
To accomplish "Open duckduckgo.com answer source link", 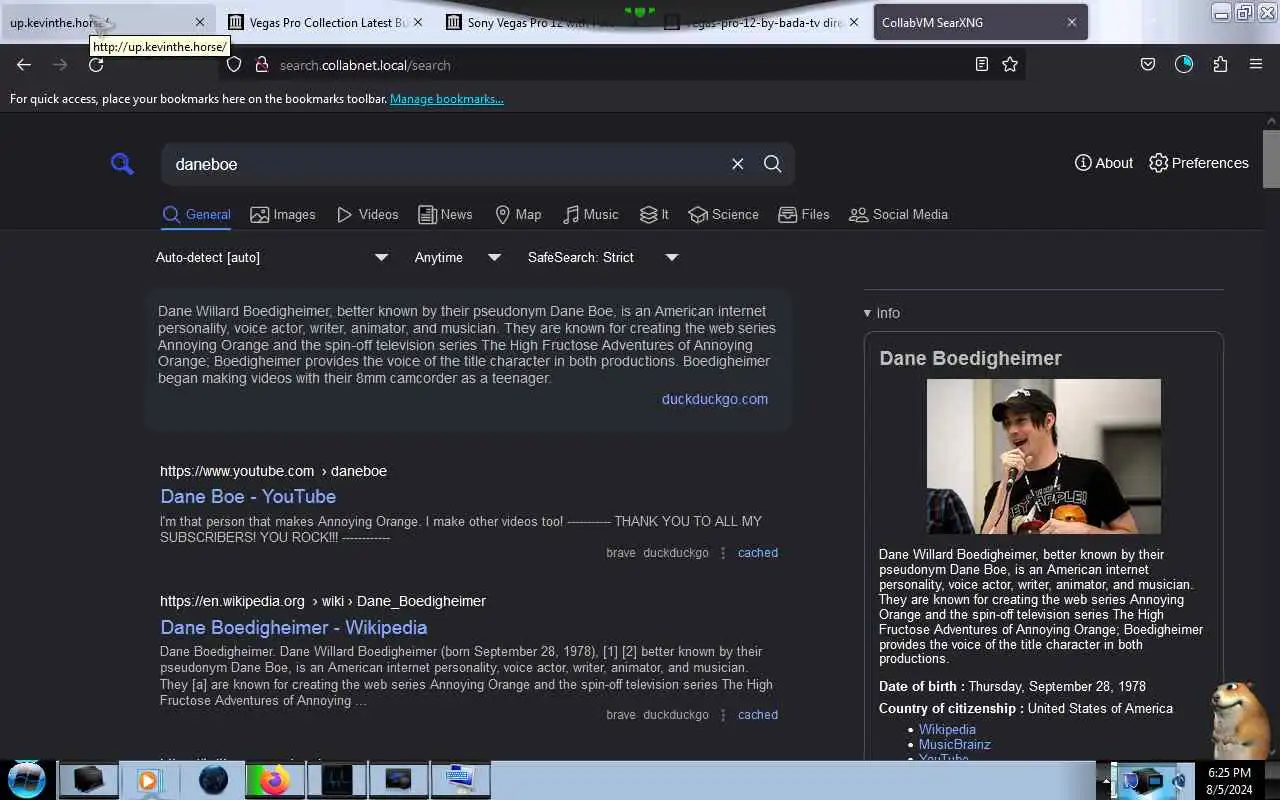I will [715, 399].
